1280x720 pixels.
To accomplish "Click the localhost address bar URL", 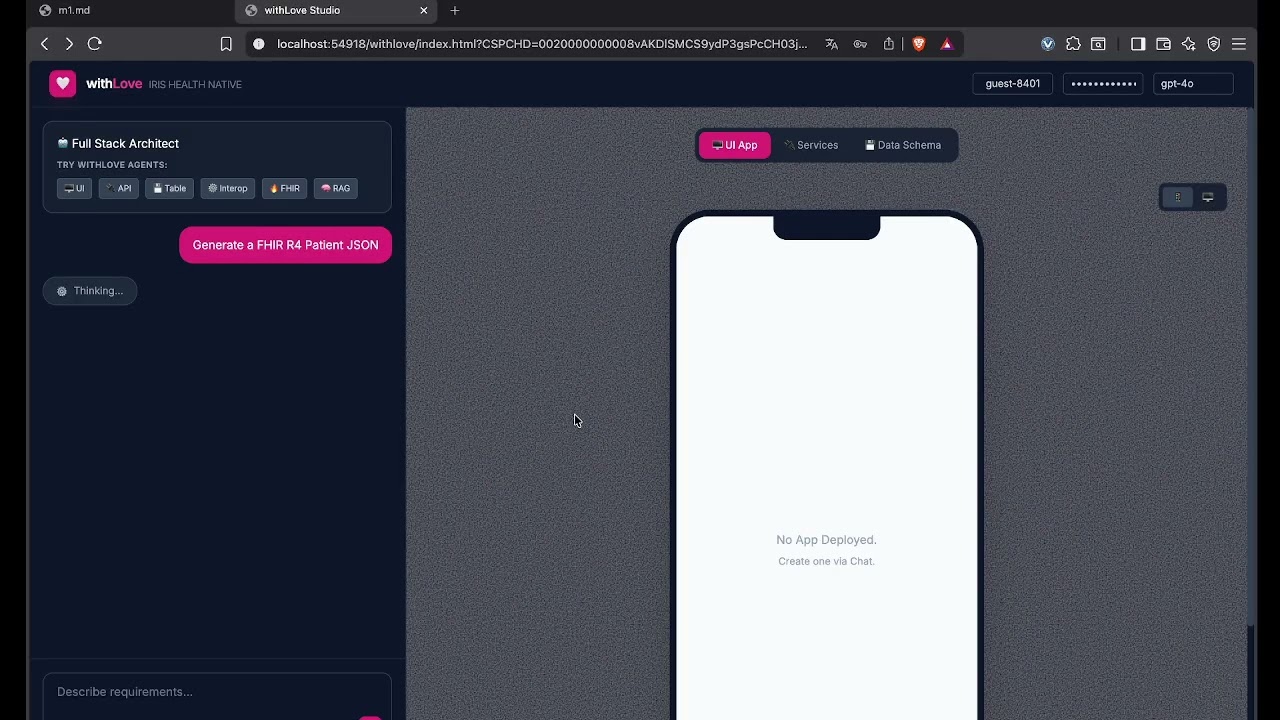I will [x=541, y=44].
